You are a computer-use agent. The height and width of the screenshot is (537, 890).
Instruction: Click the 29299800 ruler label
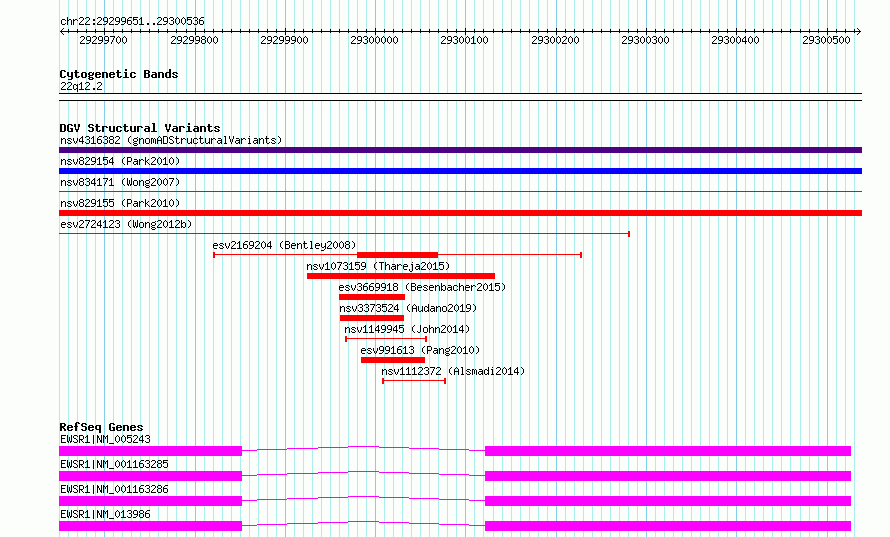click(x=194, y=40)
